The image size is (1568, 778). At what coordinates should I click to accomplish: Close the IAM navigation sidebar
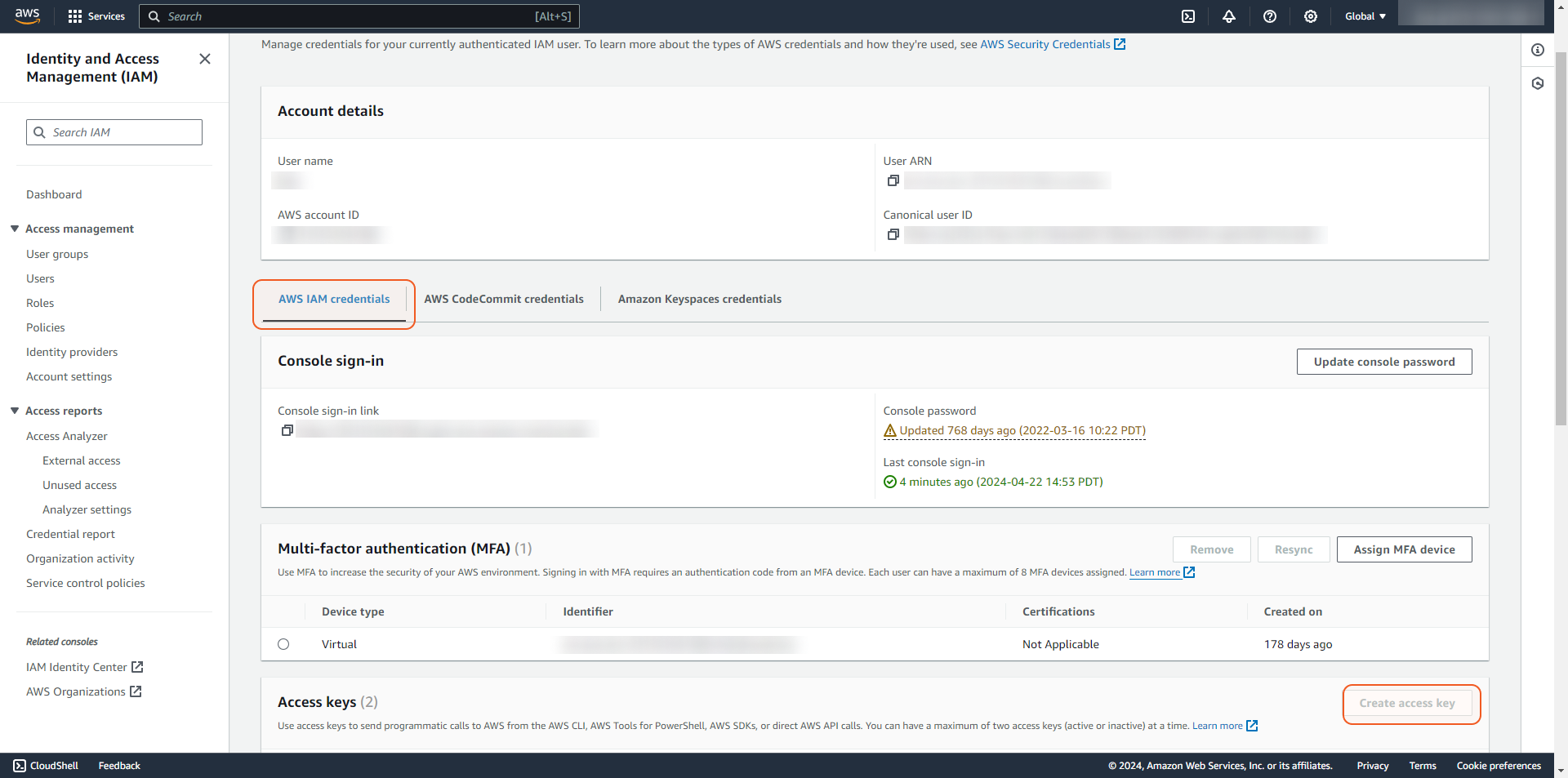click(x=205, y=59)
